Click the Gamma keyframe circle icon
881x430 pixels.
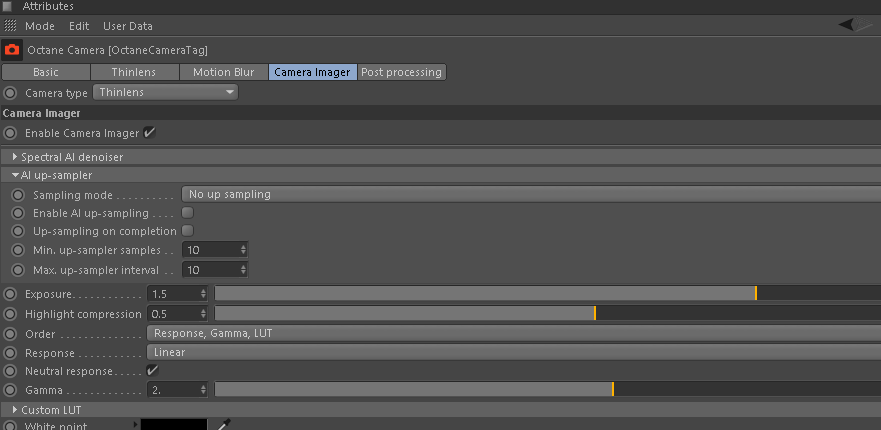[10, 390]
